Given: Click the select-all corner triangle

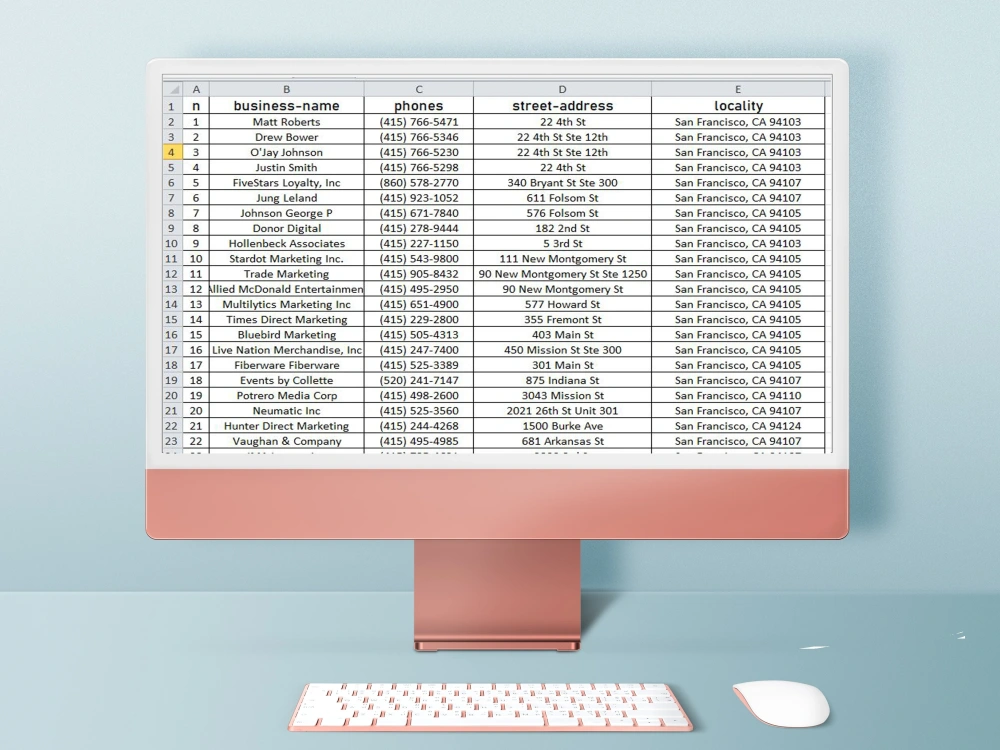Looking at the screenshot, I should pyautogui.click(x=173, y=89).
